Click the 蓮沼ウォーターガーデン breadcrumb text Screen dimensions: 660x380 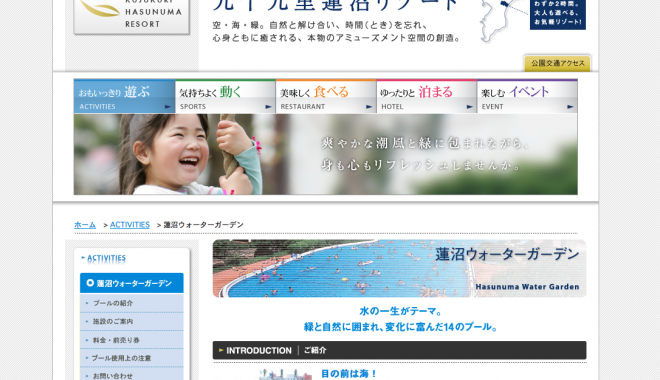point(203,225)
